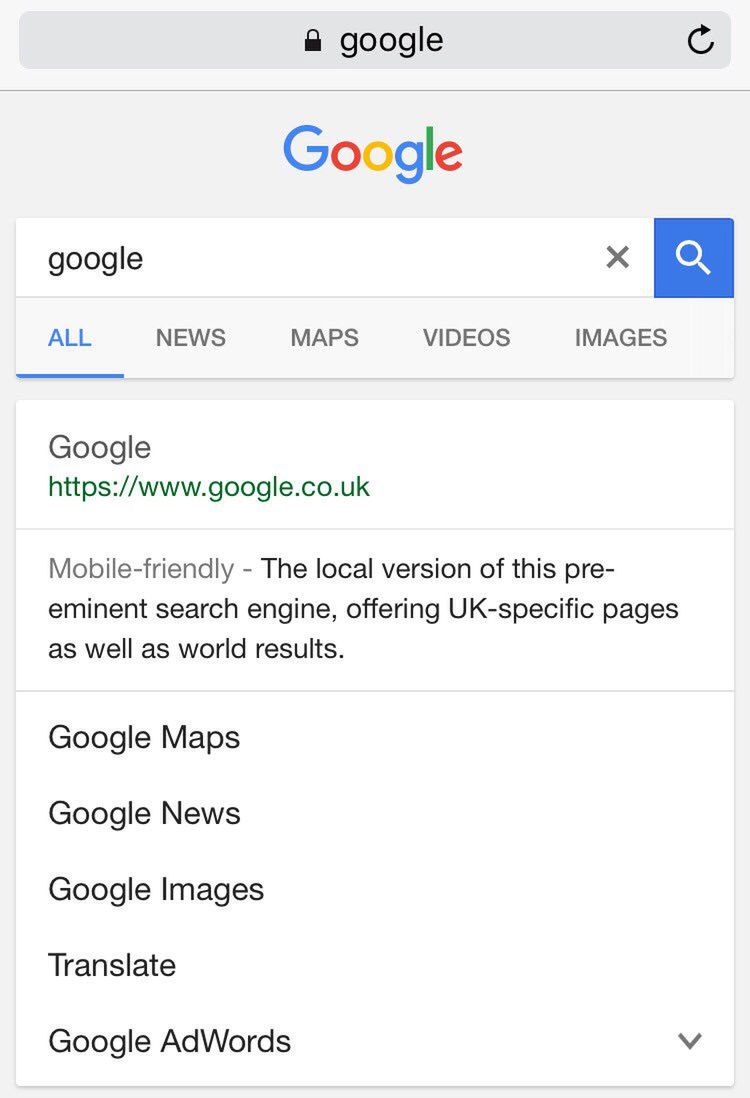The image size is (750, 1098).
Task: Open the MAPS tab
Action: coord(324,338)
